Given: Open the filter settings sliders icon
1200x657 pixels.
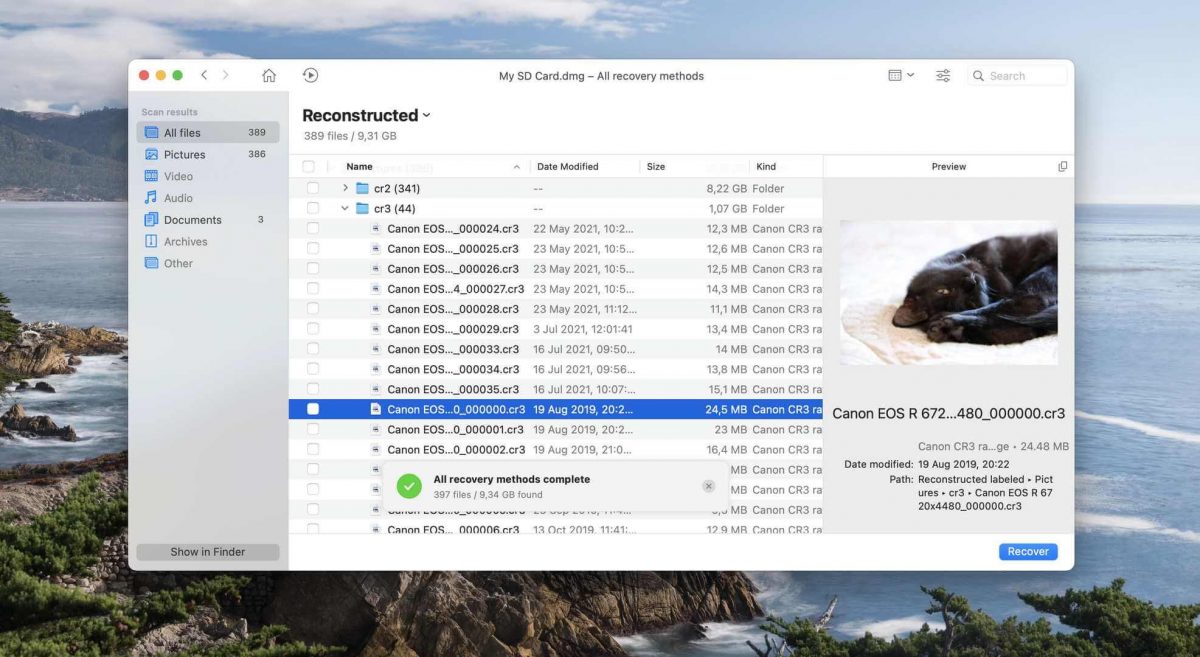Looking at the screenshot, I should click(x=943, y=76).
